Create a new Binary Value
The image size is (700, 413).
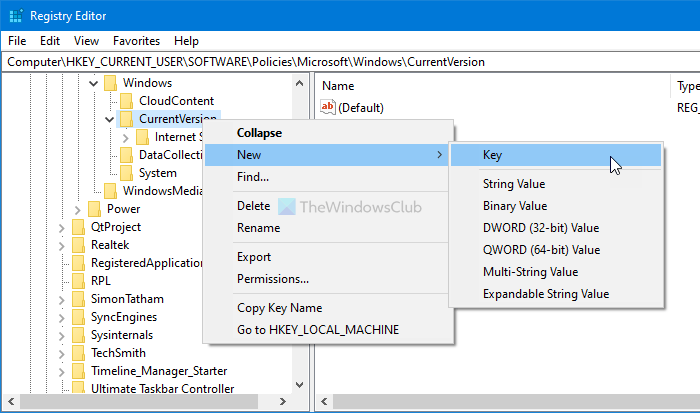[x=556, y=206]
